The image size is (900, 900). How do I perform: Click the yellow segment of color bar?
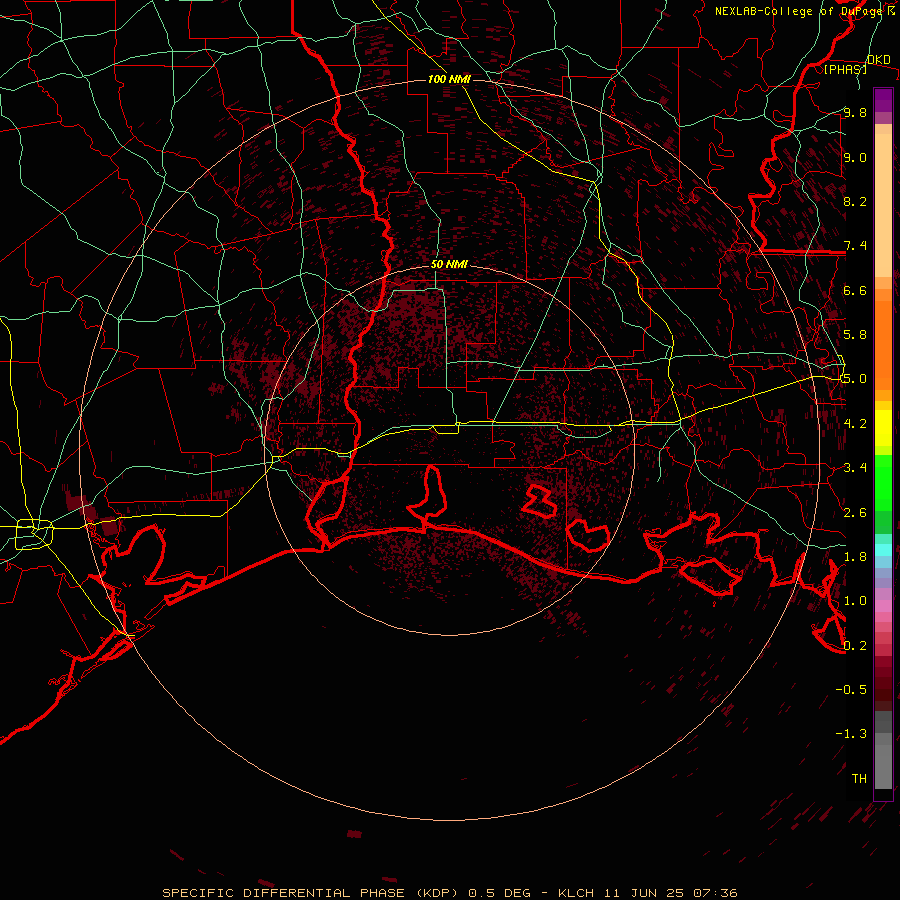click(x=883, y=428)
